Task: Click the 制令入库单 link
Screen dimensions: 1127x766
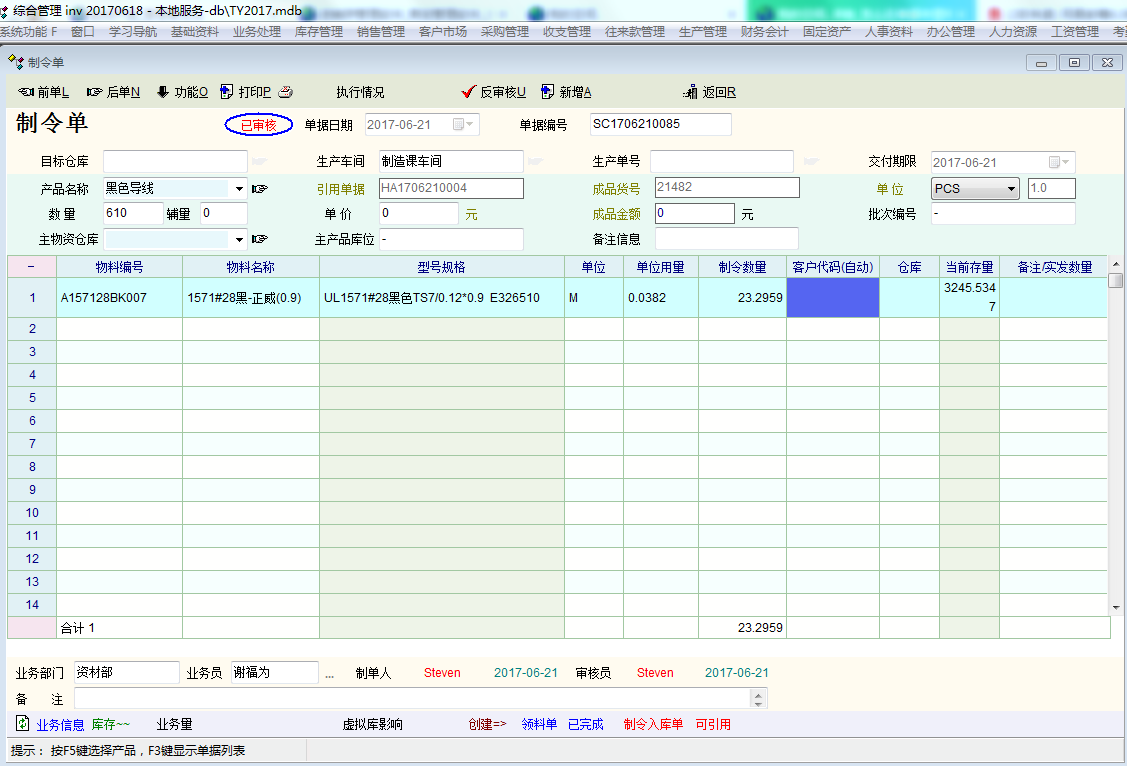Action: coord(652,724)
